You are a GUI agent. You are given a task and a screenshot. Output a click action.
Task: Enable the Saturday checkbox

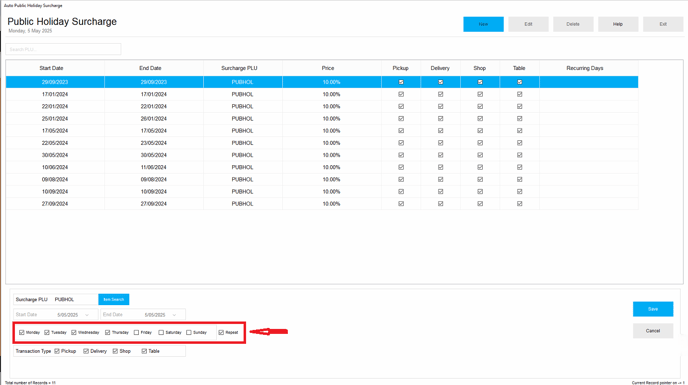(x=161, y=332)
